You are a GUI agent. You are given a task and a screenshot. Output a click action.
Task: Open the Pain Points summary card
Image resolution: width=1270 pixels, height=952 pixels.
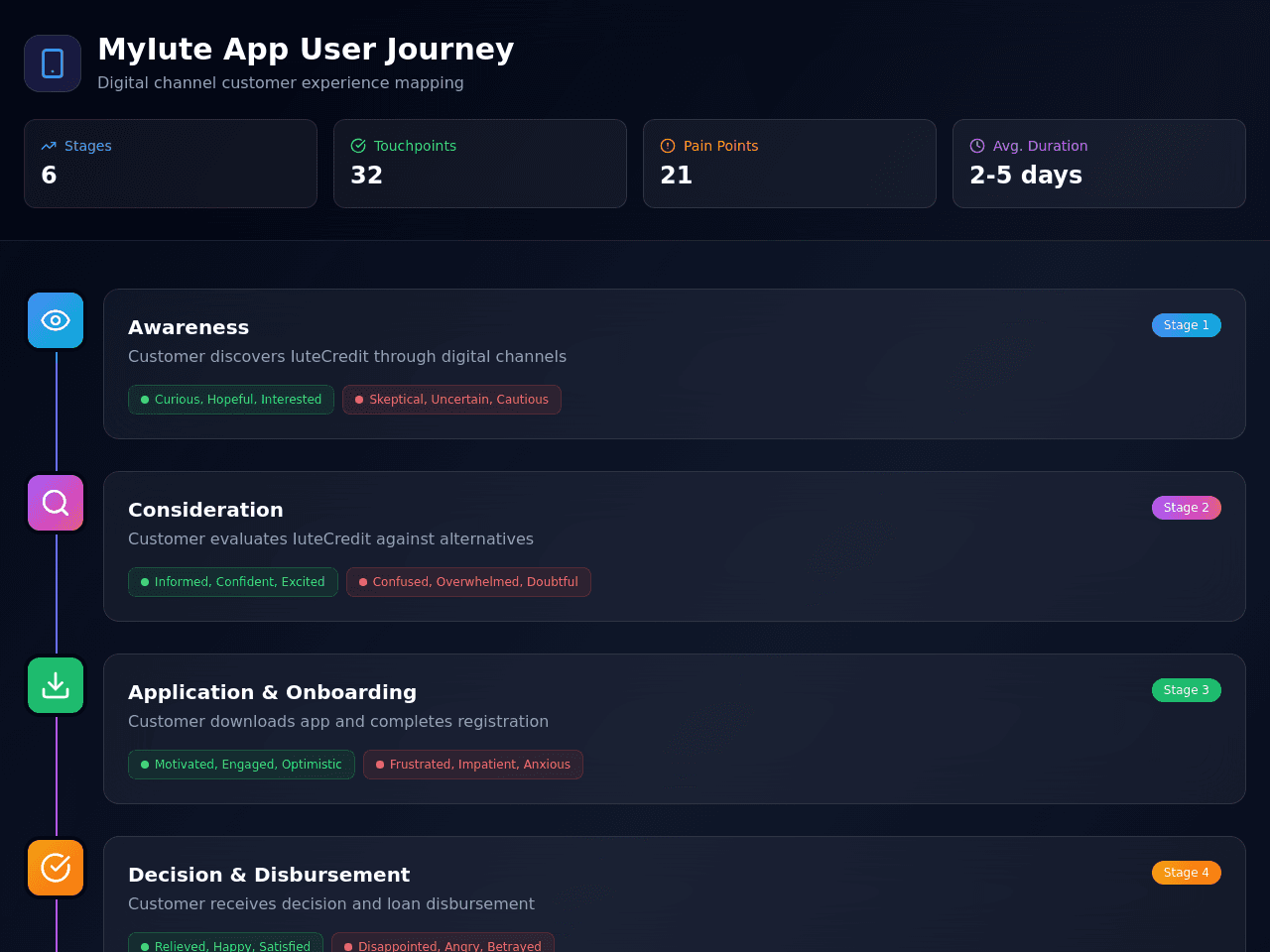pyautogui.click(x=790, y=164)
